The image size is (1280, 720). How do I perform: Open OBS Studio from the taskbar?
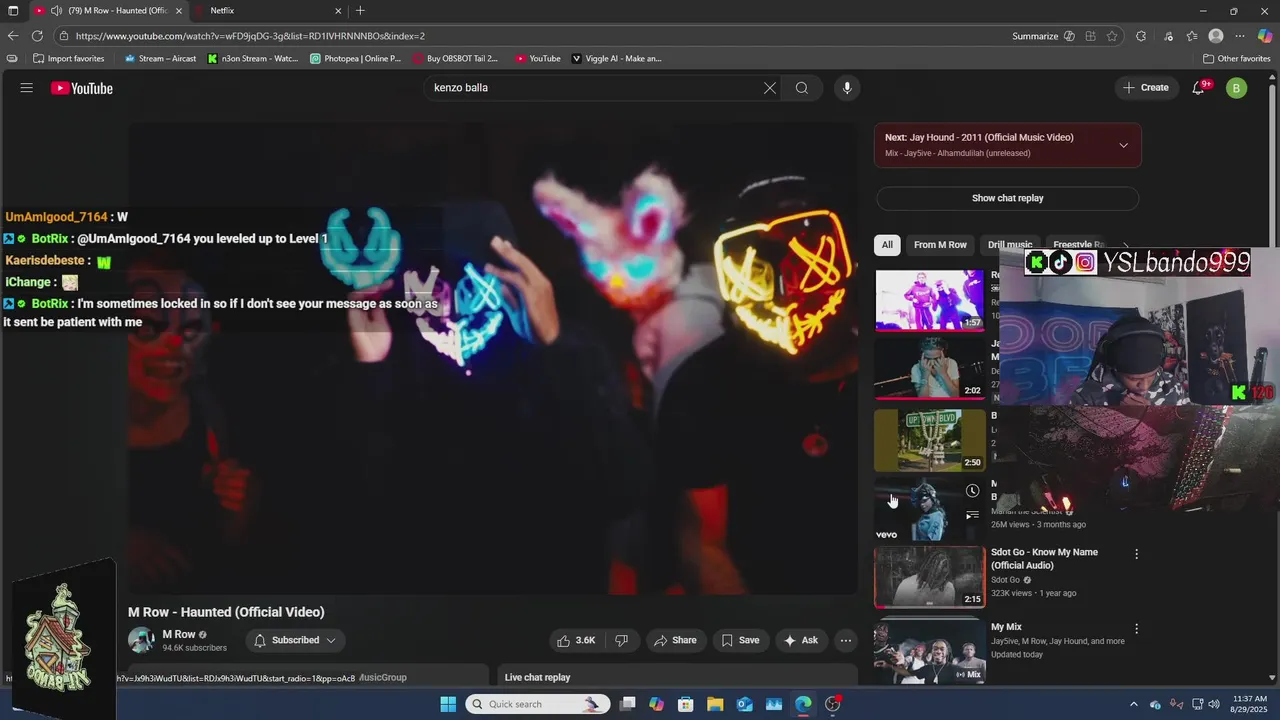click(833, 704)
